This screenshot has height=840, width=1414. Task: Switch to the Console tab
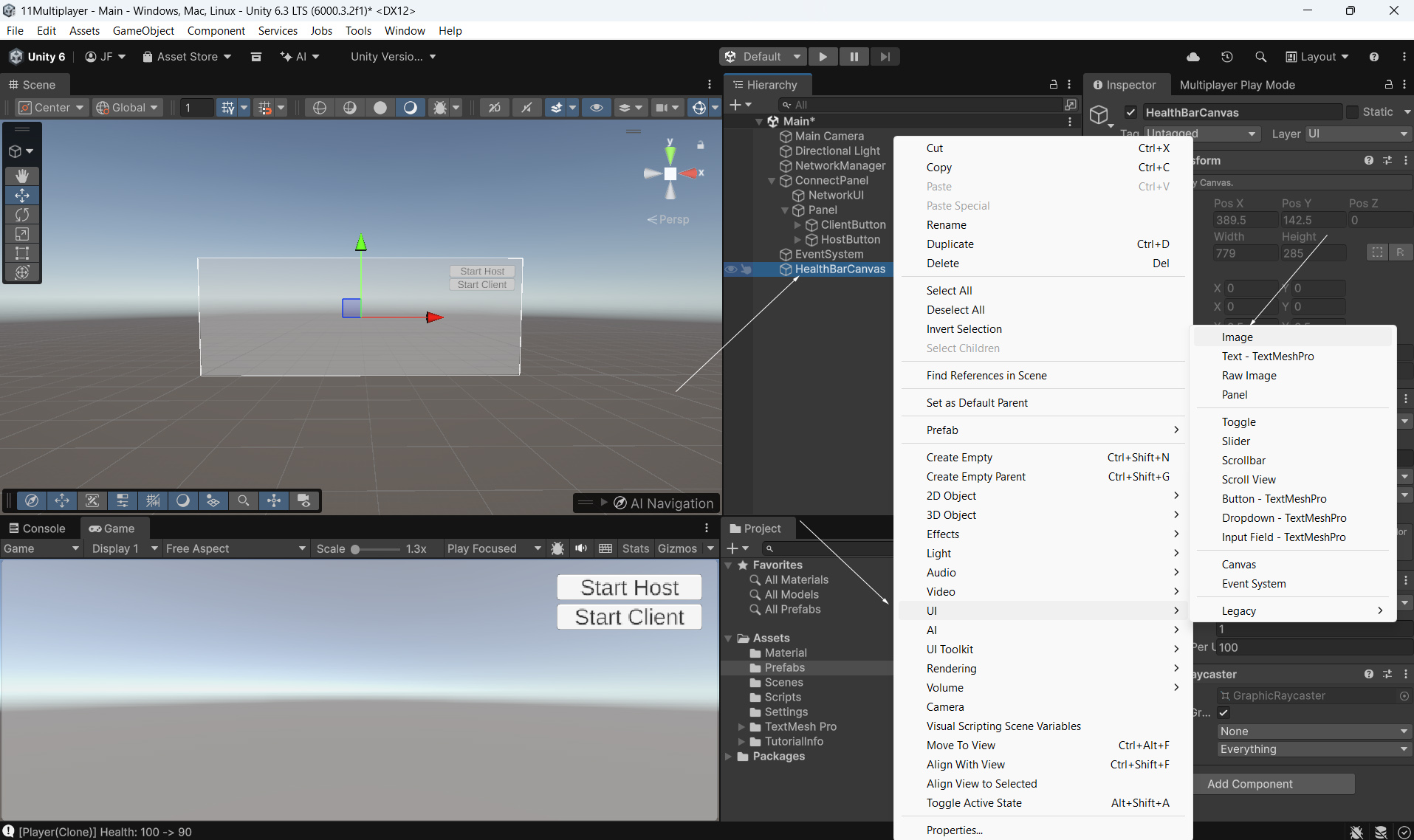tap(37, 529)
